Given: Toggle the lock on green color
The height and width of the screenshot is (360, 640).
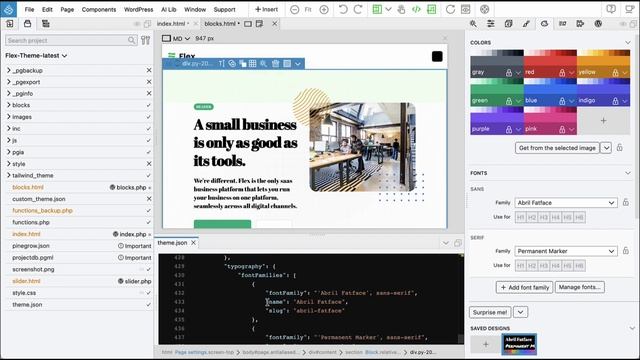Looking at the screenshot, I should pos(509,101).
